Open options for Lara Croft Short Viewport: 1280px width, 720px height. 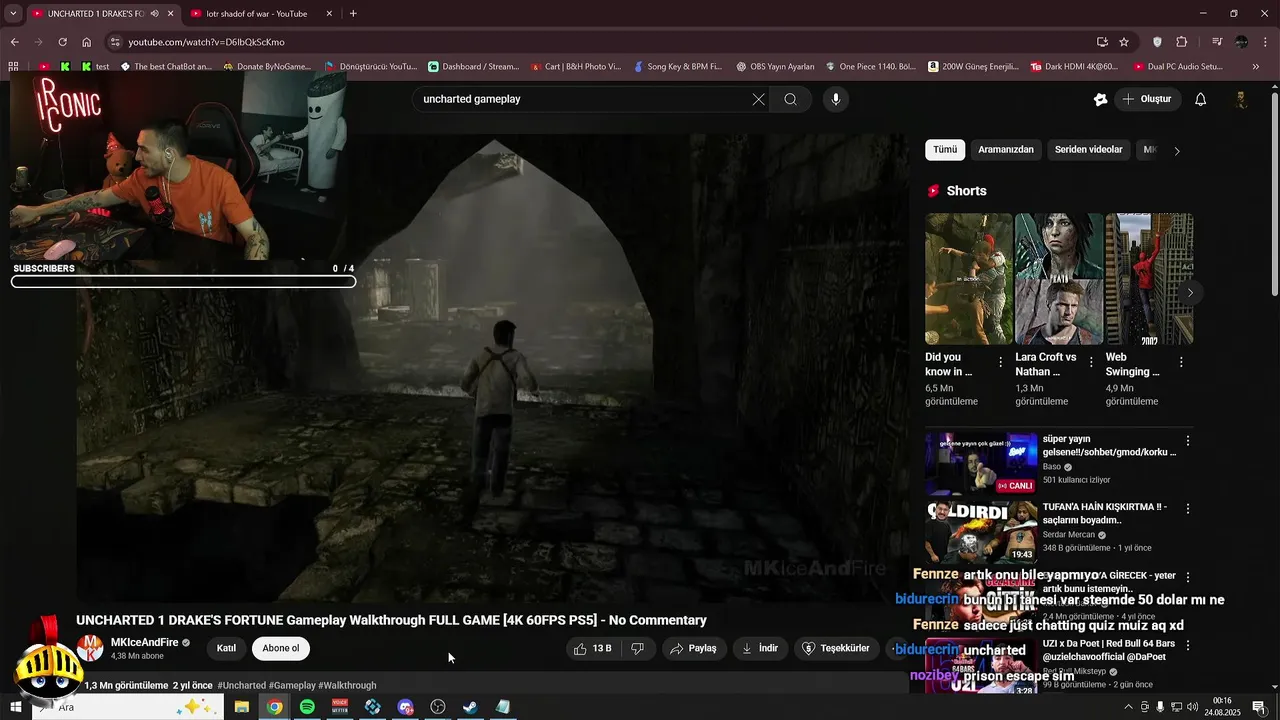coord(1091,362)
